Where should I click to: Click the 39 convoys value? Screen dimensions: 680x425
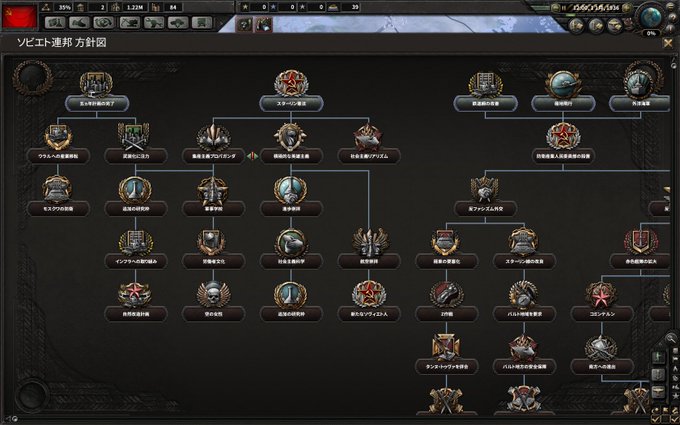click(355, 7)
